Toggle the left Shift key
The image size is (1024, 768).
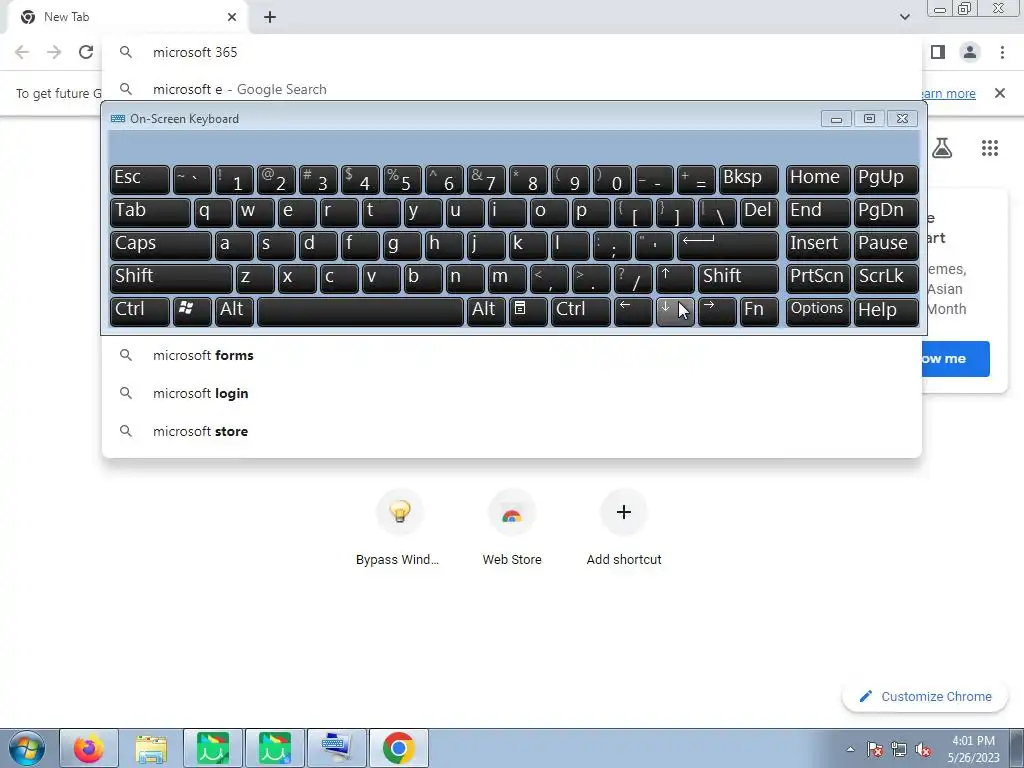click(171, 278)
